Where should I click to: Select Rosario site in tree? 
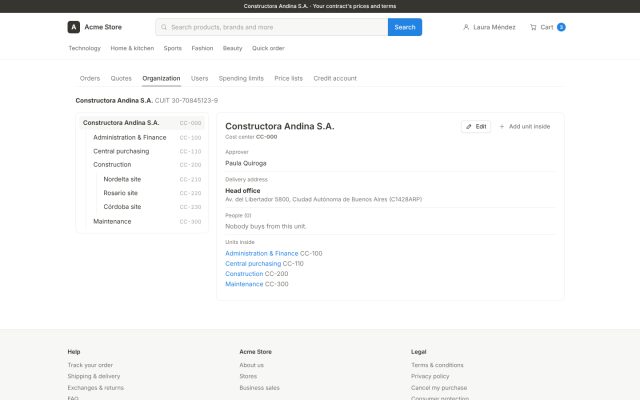point(152,193)
